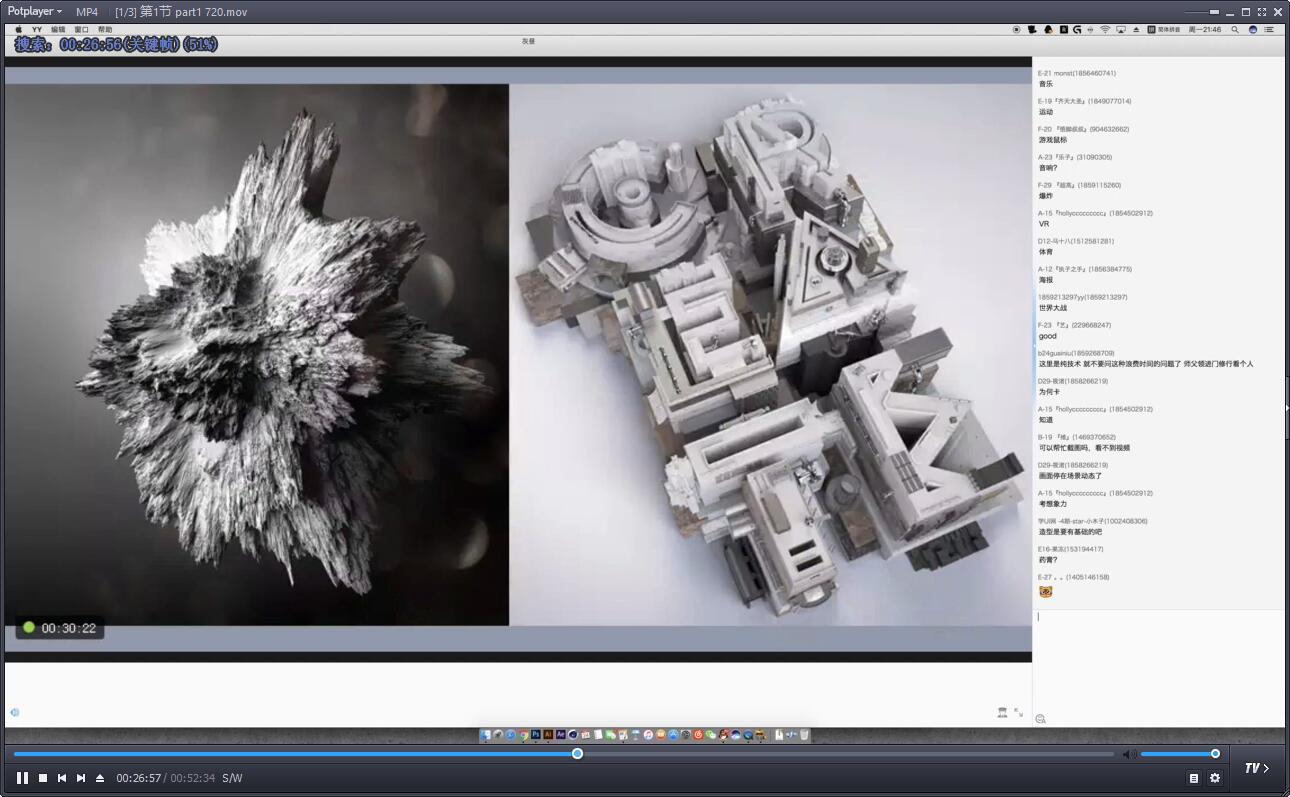Select chat message 'VR'
Image resolution: width=1290 pixels, height=797 pixels.
pos(1044,224)
